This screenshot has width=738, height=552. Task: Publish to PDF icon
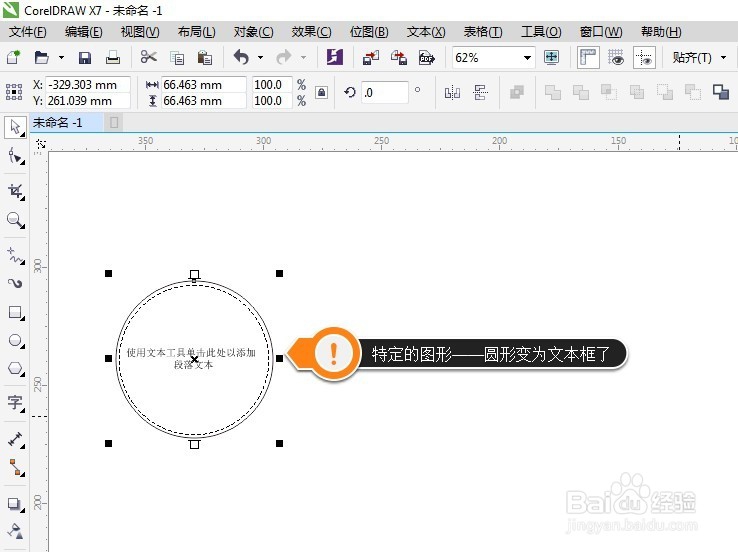coord(426,57)
